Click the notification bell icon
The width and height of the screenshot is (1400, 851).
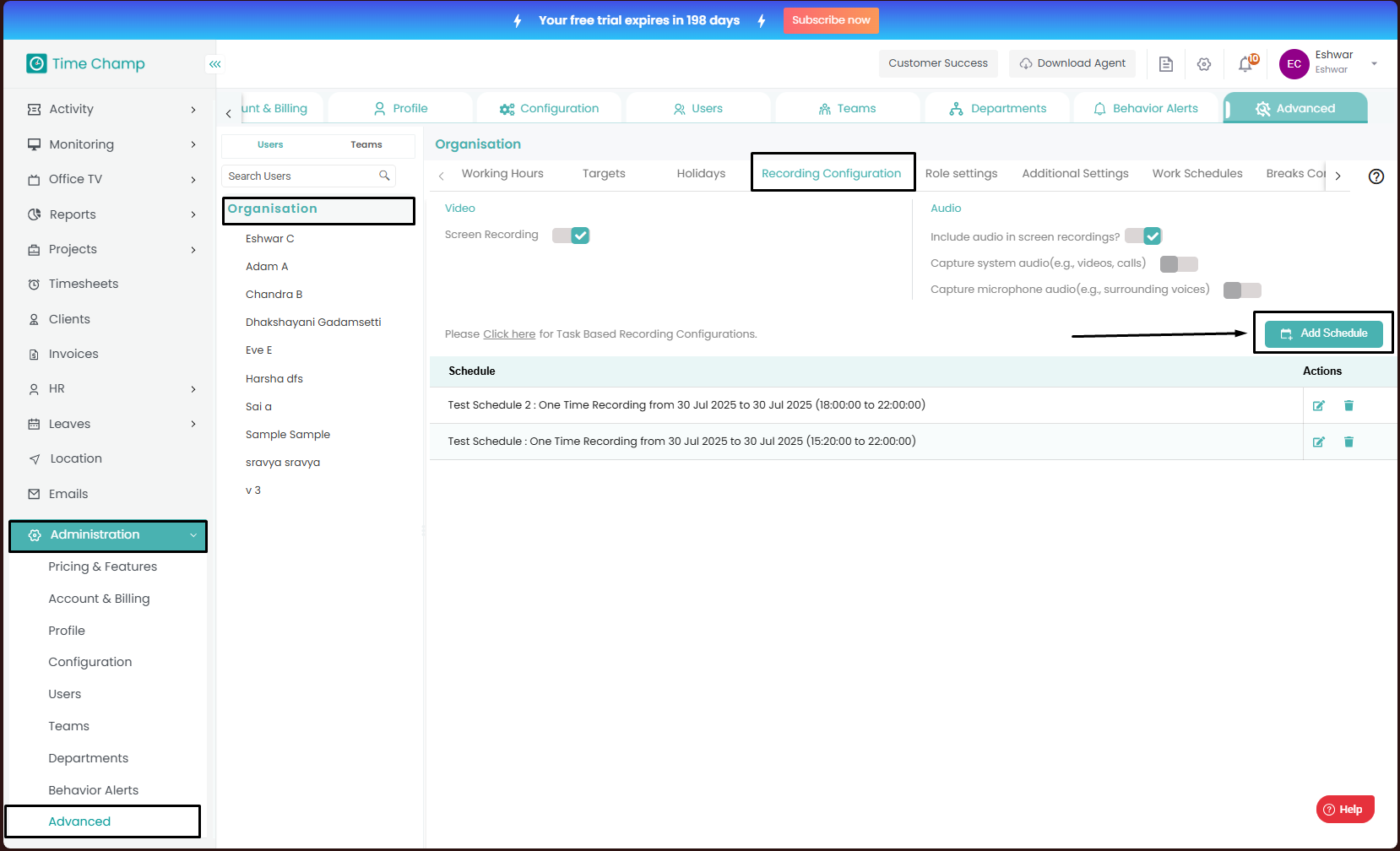pyautogui.click(x=1245, y=64)
